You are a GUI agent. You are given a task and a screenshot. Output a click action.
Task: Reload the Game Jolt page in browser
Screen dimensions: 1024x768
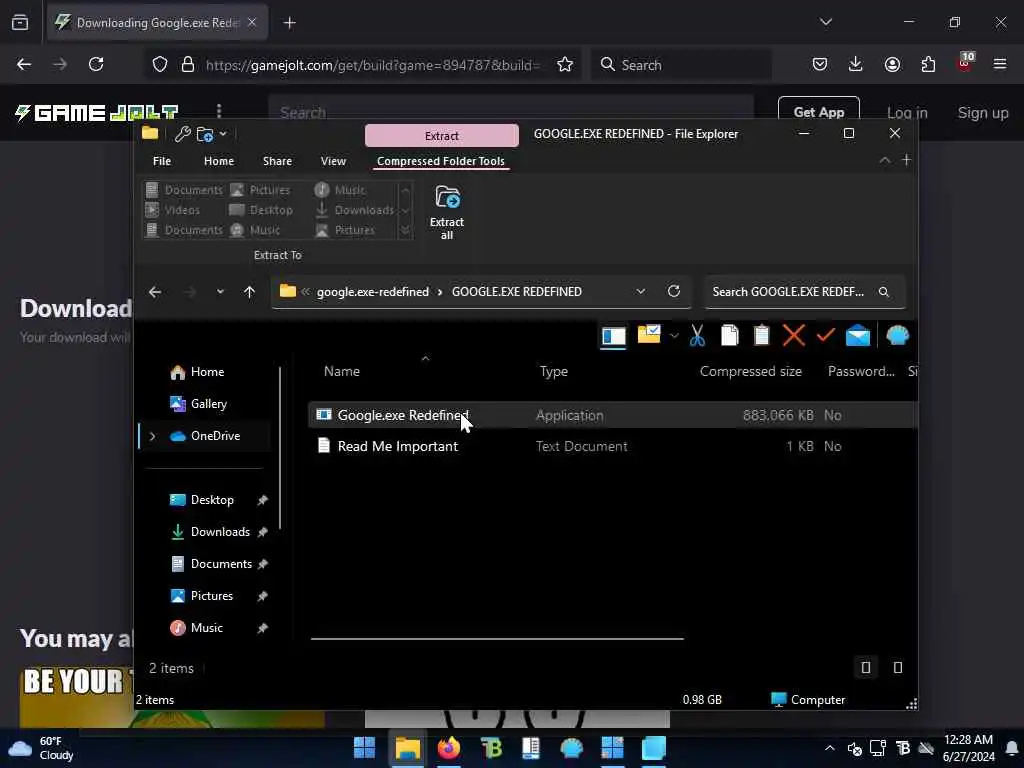(x=96, y=64)
